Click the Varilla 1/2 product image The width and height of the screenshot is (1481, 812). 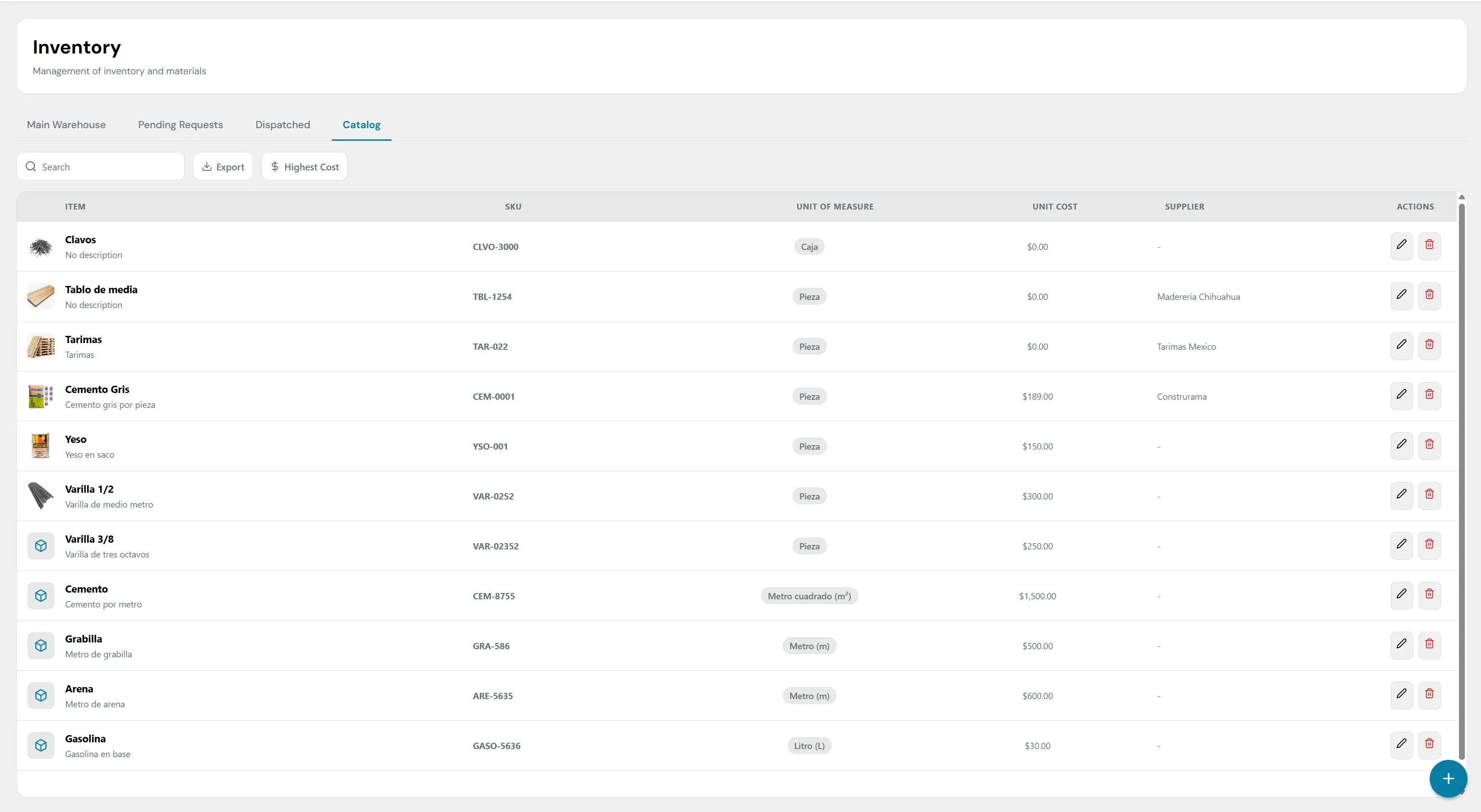tap(41, 496)
